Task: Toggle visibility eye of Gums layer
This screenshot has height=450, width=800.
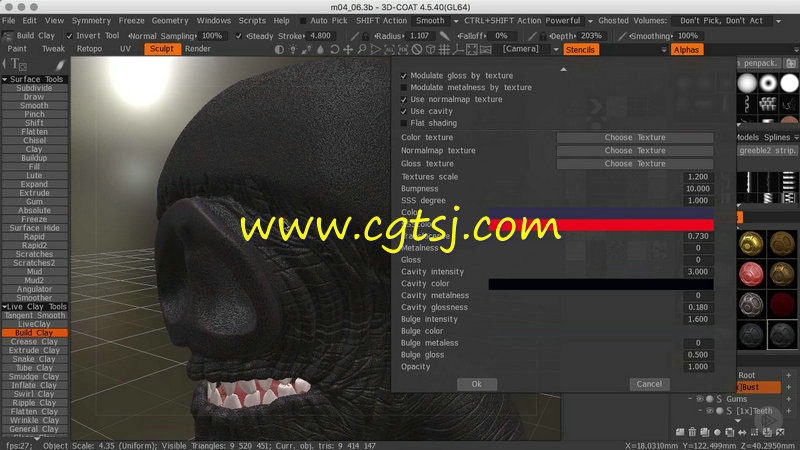Action: (699, 399)
